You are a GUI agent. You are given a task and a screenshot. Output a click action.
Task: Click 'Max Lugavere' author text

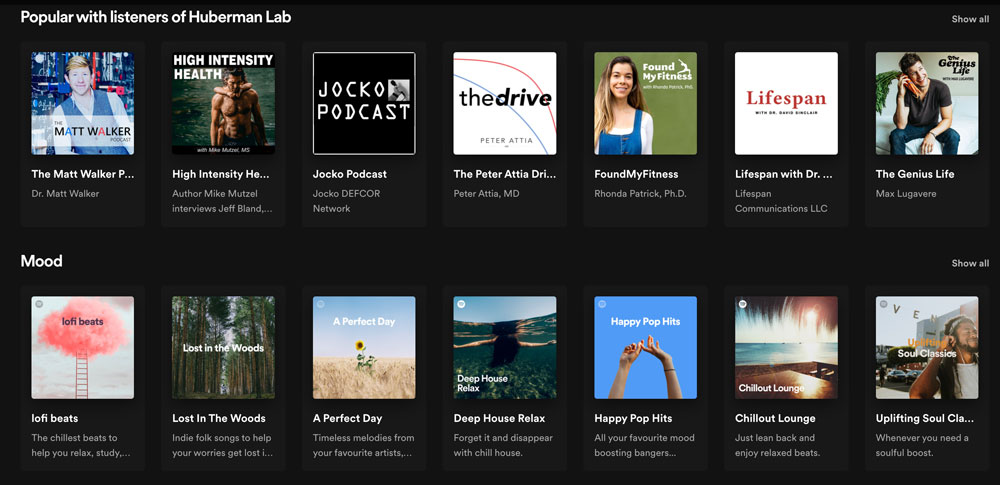[906, 193]
